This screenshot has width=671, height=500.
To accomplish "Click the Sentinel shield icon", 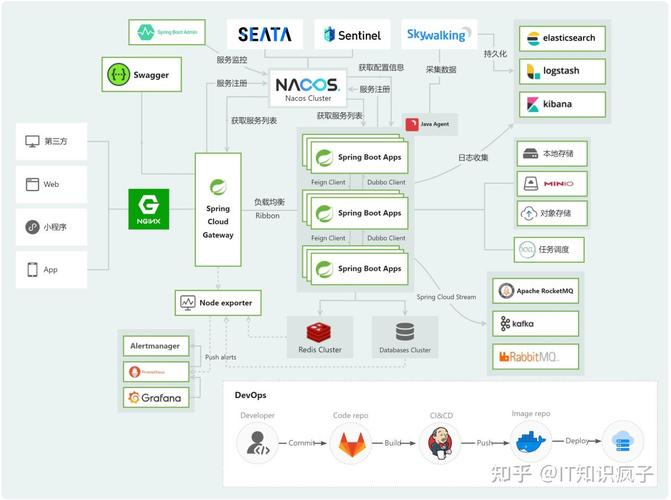I will point(329,34).
